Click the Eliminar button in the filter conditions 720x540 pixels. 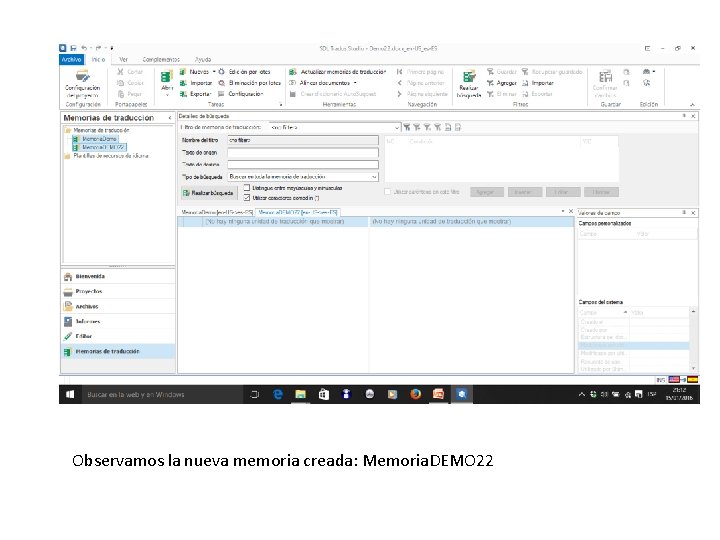(601, 192)
